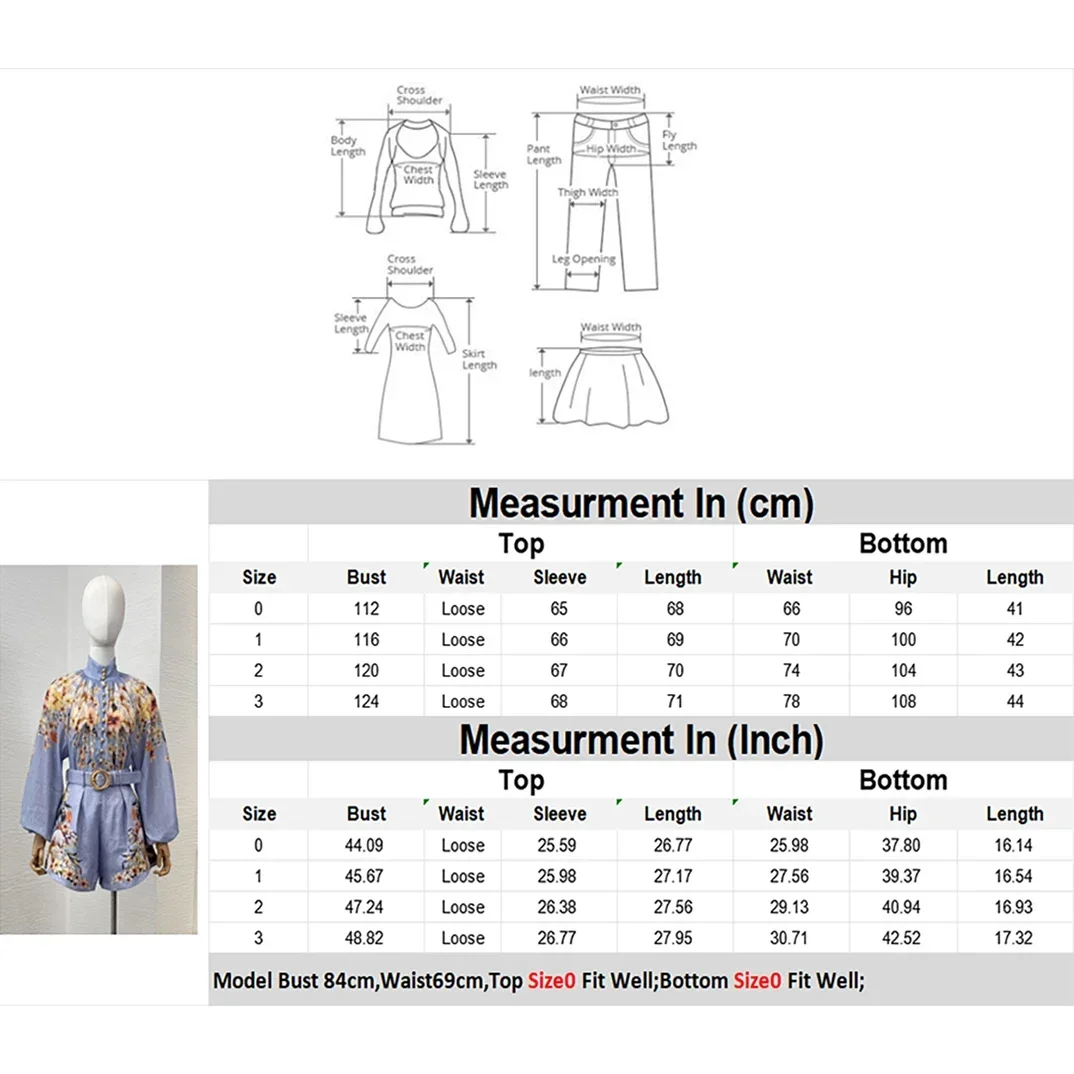Select hip value 40.94

(x=901, y=906)
